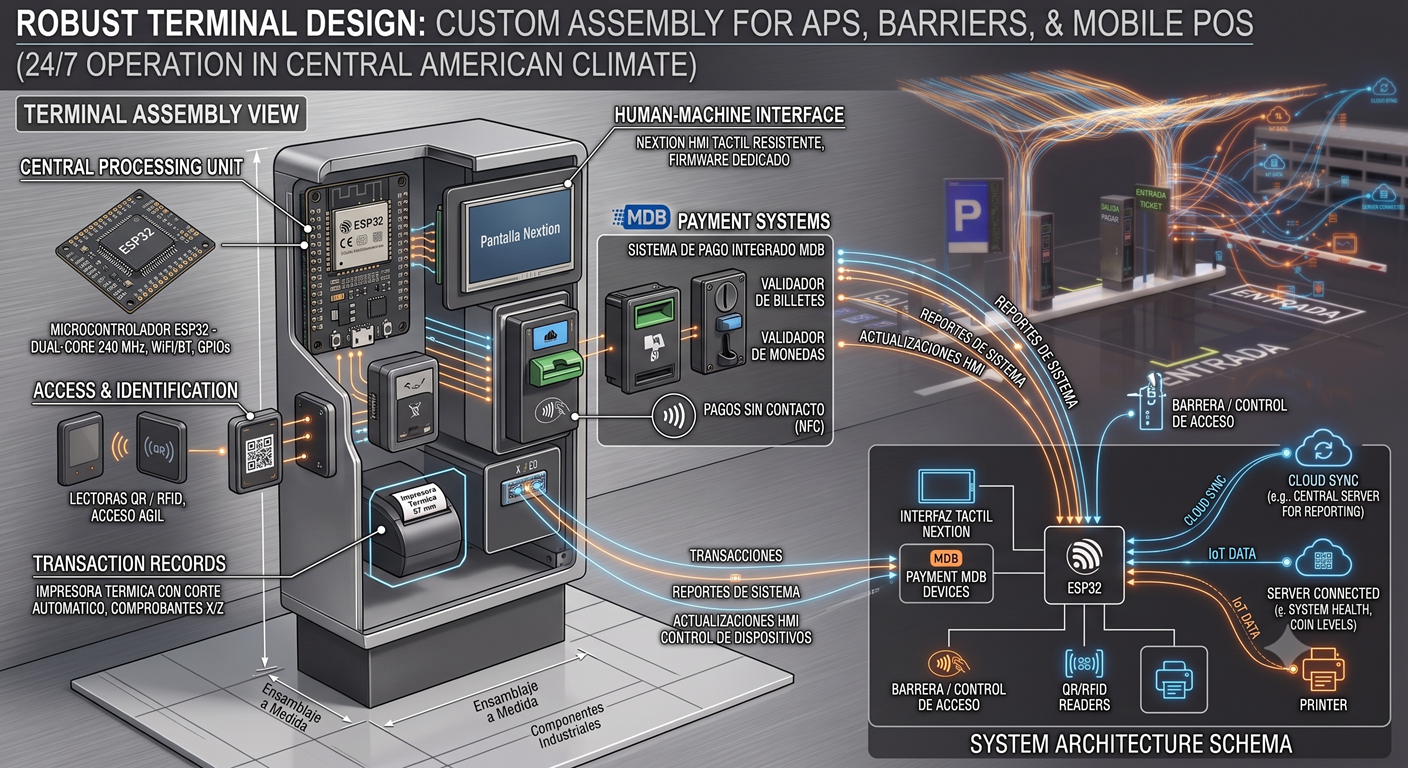Select the Payment MDB Devices box
Image resolution: width=1408 pixels, height=768 pixels.
tap(946, 574)
